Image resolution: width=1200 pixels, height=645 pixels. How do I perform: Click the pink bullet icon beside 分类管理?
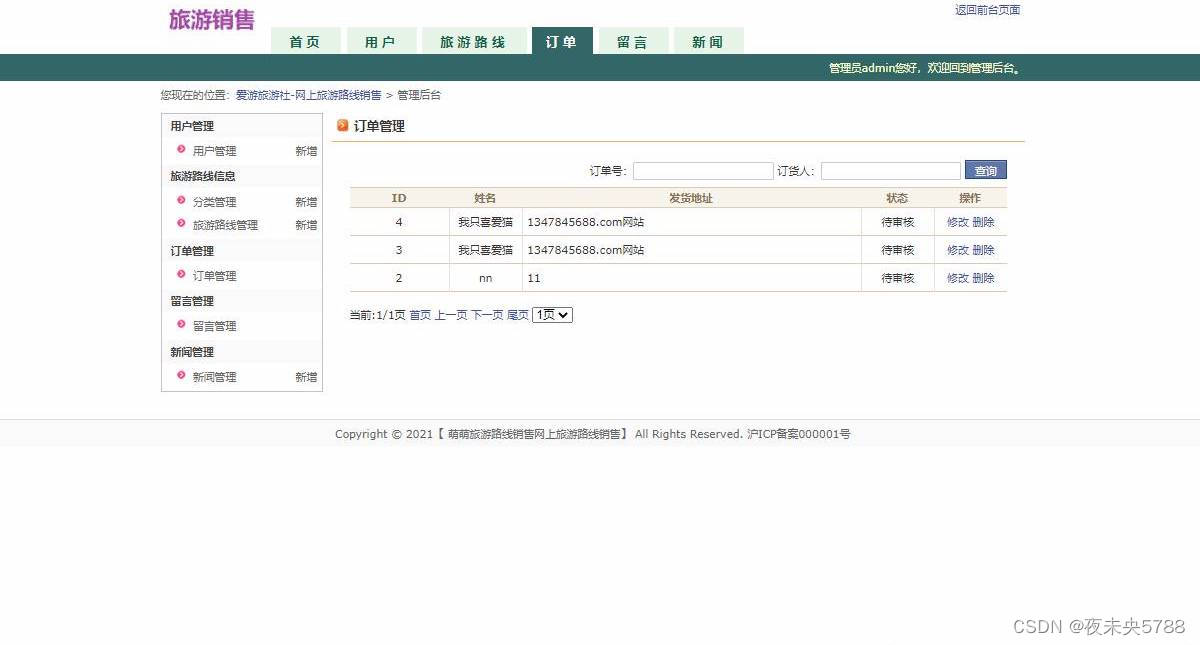pyautogui.click(x=181, y=200)
